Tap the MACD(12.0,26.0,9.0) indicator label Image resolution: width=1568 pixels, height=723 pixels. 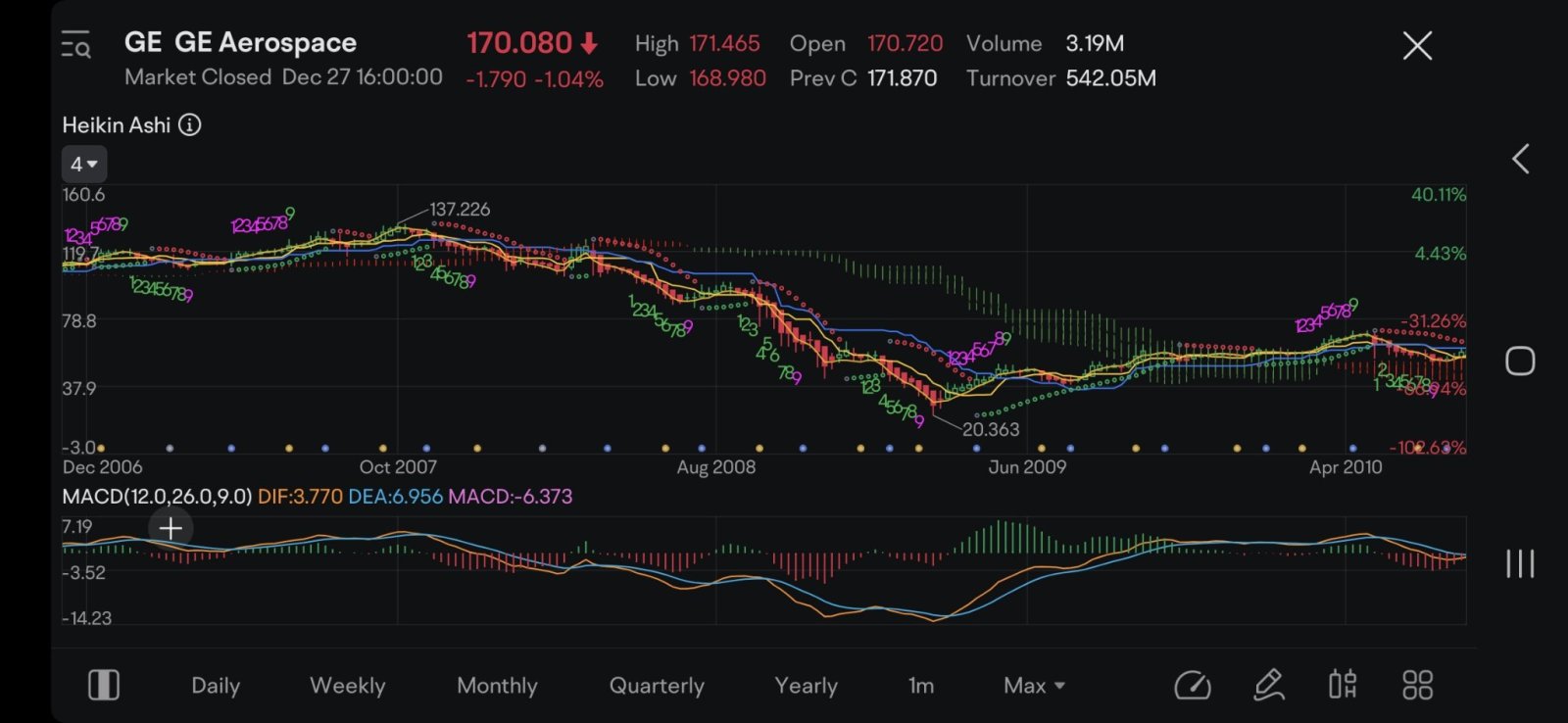[157, 497]
